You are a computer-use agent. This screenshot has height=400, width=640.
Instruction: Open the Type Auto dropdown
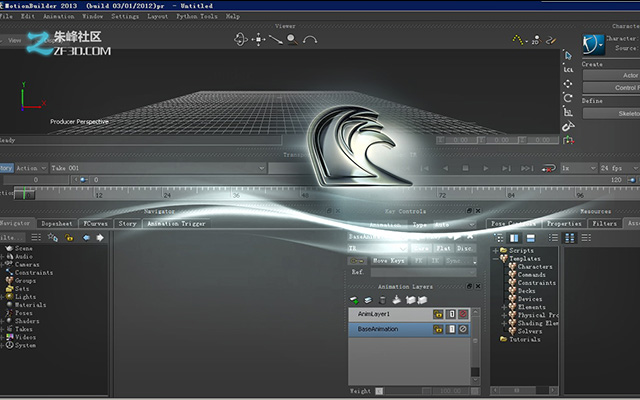pyautogui.click(x=454, y=224)
